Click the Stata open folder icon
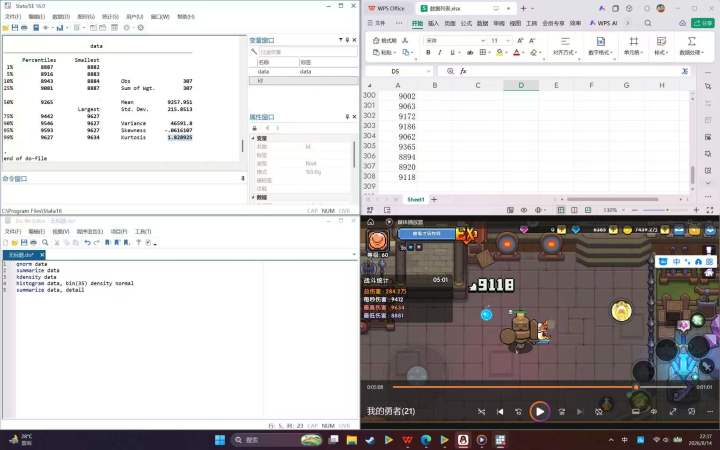This screenshot has height=450, width=720. (6, 28)
